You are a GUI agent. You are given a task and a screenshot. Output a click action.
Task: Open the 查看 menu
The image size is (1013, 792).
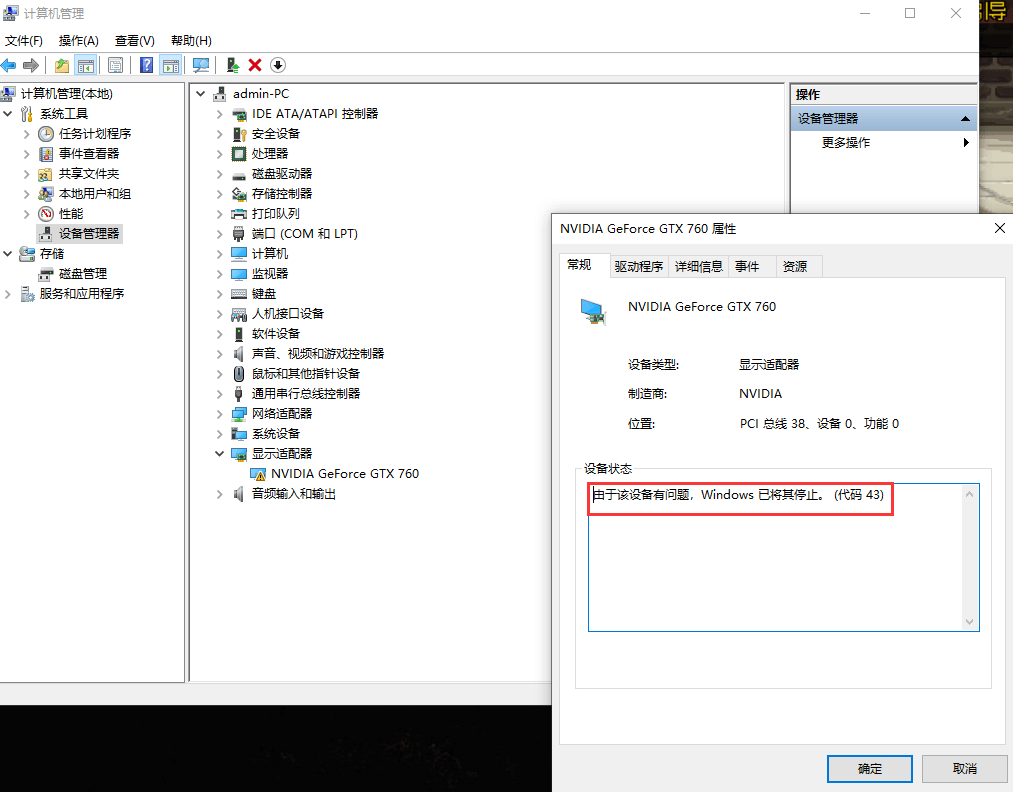135,41
